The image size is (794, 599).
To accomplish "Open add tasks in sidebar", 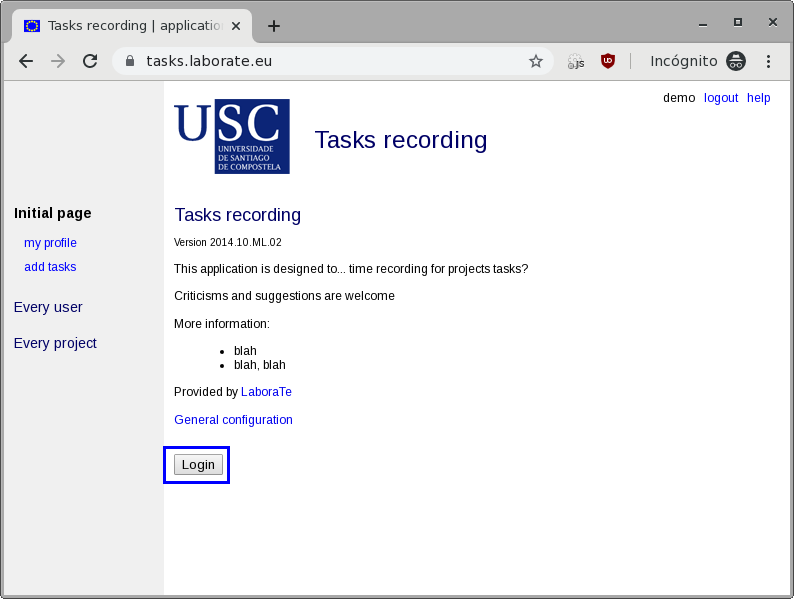I will click(50, 267).
